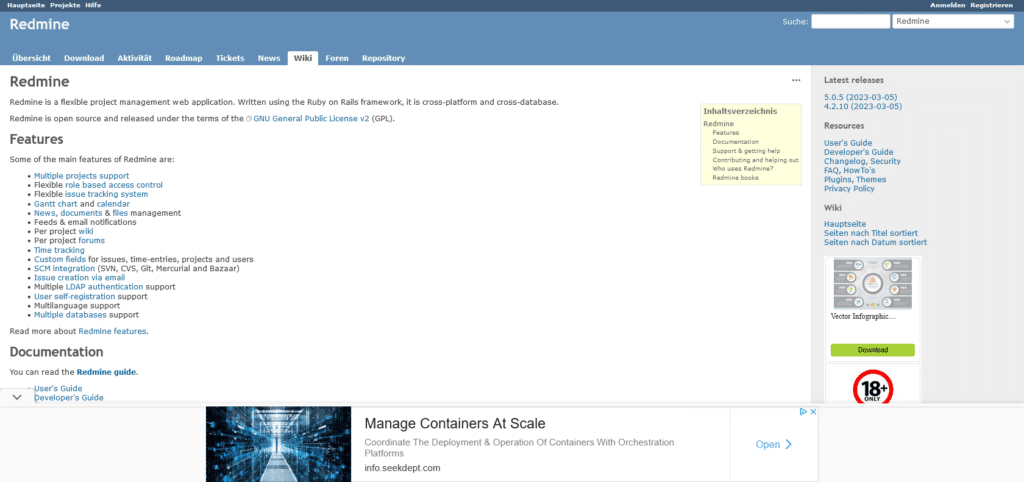Open the Roadmap tab
This screenshot has width=1024, height=482.
coord(183,58)
